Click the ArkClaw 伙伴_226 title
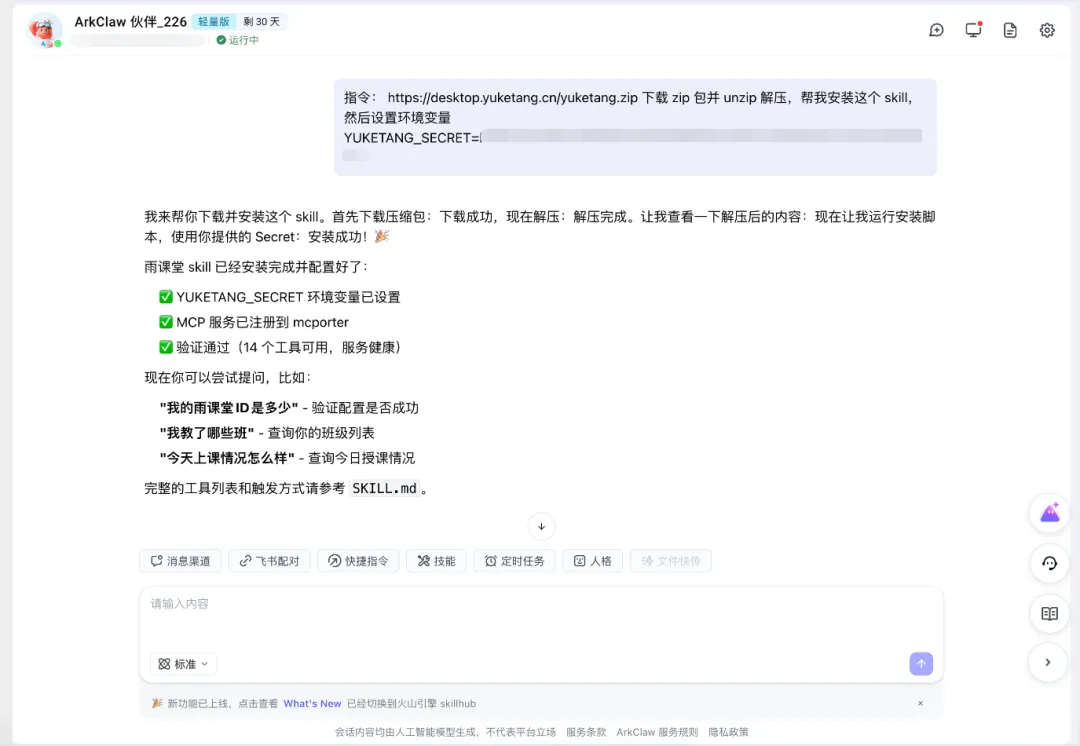1080x746 pixels. pos(130,21)
